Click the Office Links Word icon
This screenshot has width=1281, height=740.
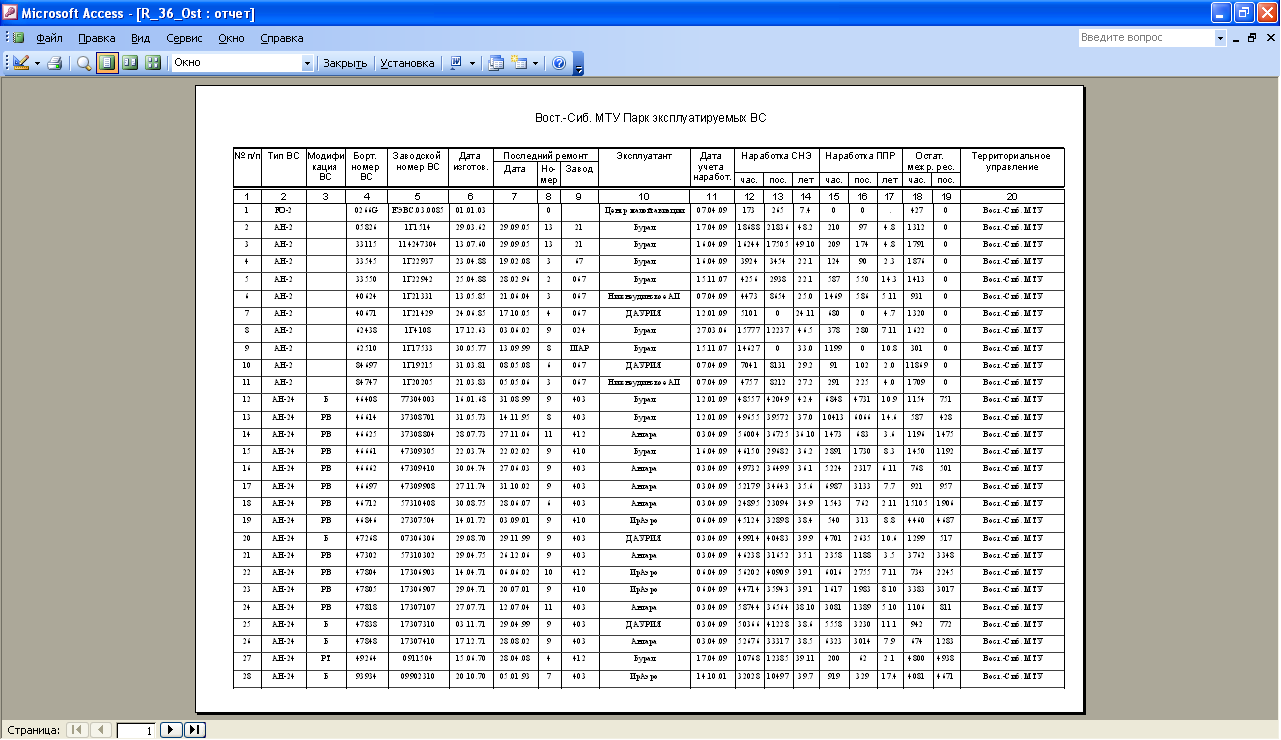pos(456,63)
